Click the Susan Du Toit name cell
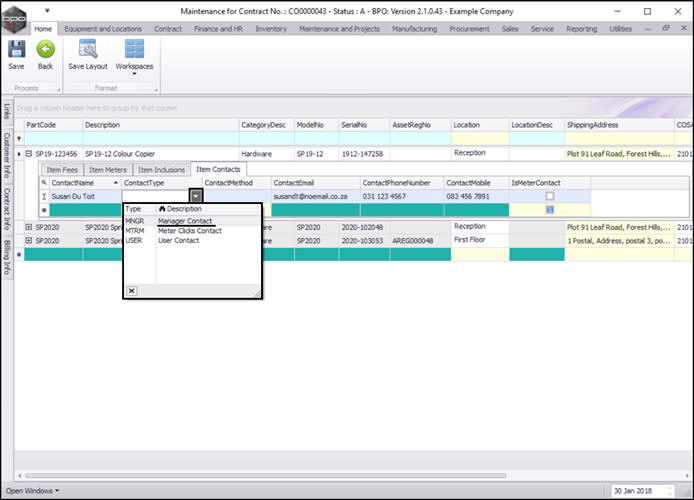This screenshot has width=694, height=500. click(x=85, y=196)
